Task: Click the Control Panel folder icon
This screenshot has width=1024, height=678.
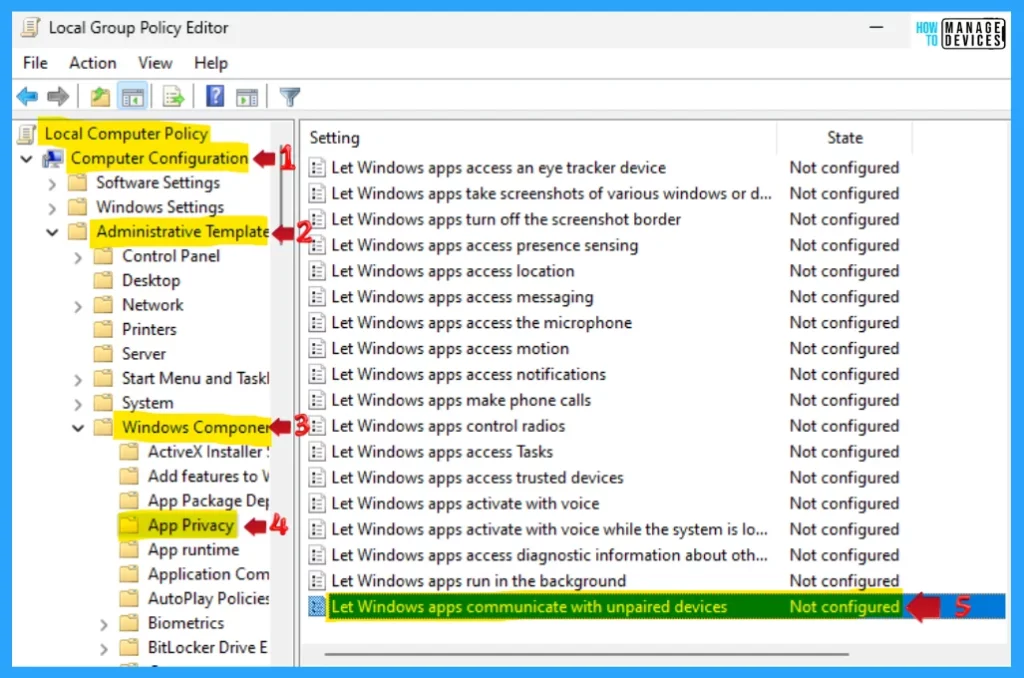Action: pyautogui.click(x=103, y=256)
